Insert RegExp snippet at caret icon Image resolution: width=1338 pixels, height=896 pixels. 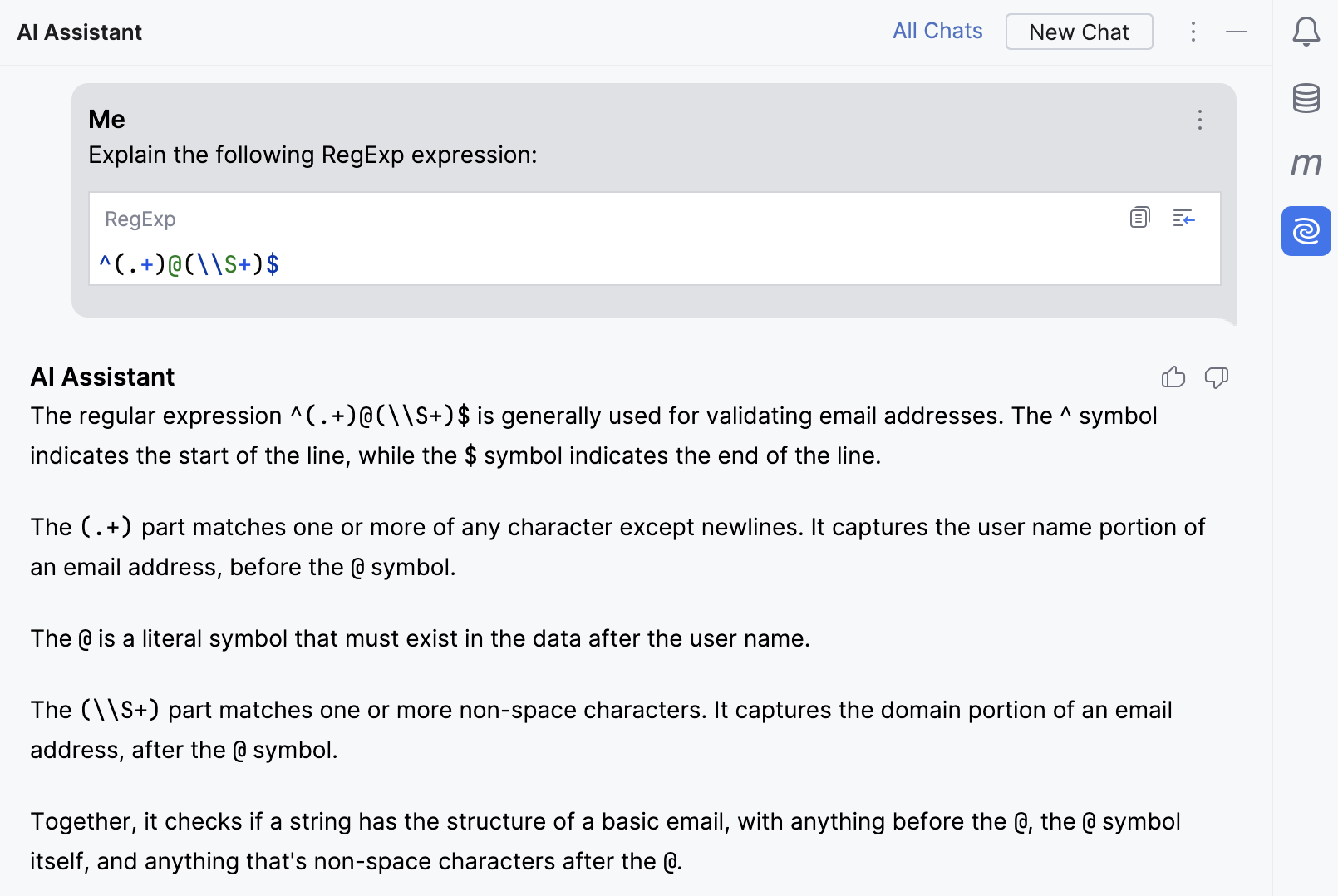(1183, 219)
